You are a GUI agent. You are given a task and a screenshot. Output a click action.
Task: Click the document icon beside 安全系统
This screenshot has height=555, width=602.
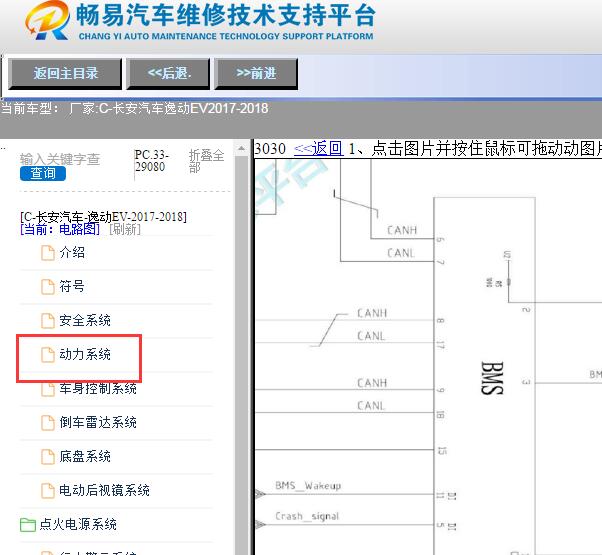[x=48, y=321]
